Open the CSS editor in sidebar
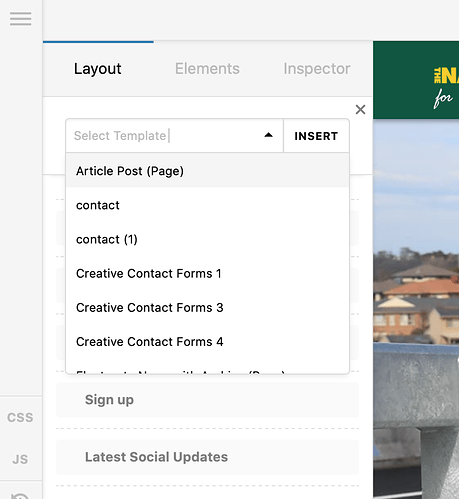 [20, 417]
